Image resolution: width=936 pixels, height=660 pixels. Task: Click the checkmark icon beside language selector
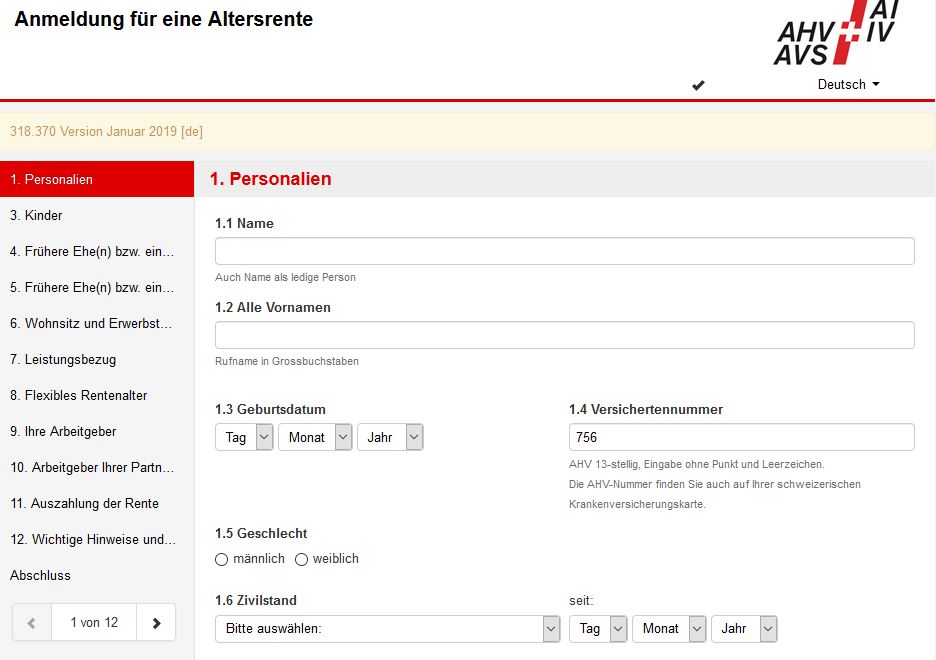698,85
